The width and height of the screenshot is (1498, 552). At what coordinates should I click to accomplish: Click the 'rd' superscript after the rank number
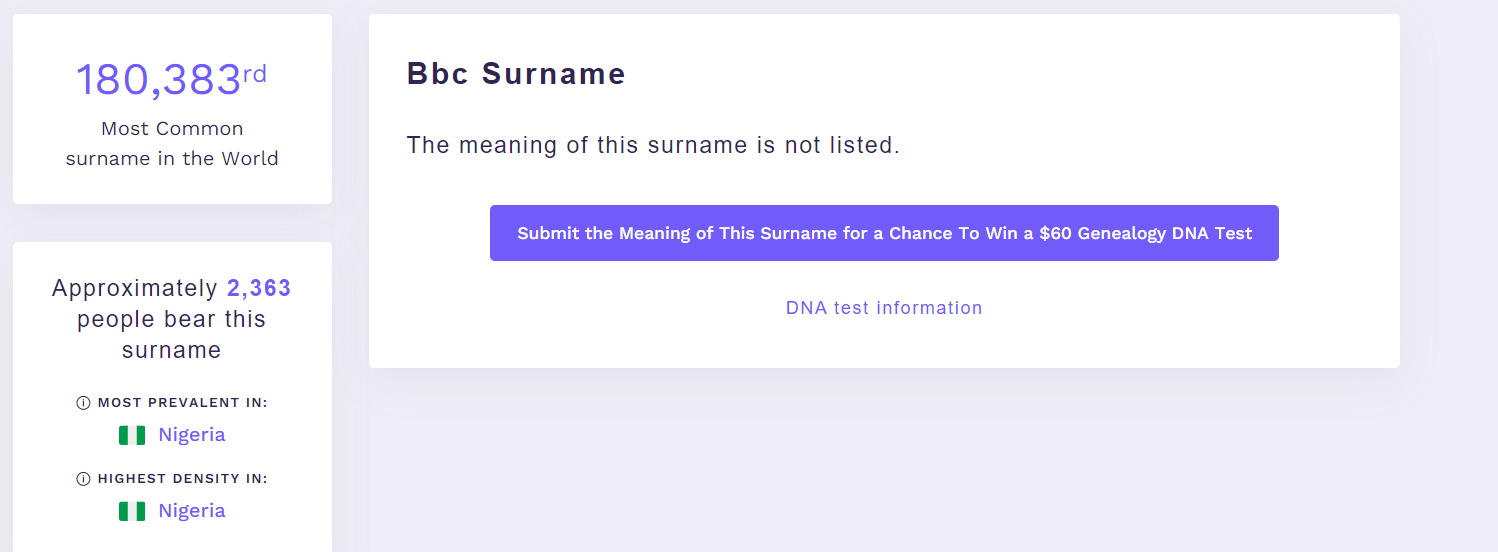click(255, 73)
